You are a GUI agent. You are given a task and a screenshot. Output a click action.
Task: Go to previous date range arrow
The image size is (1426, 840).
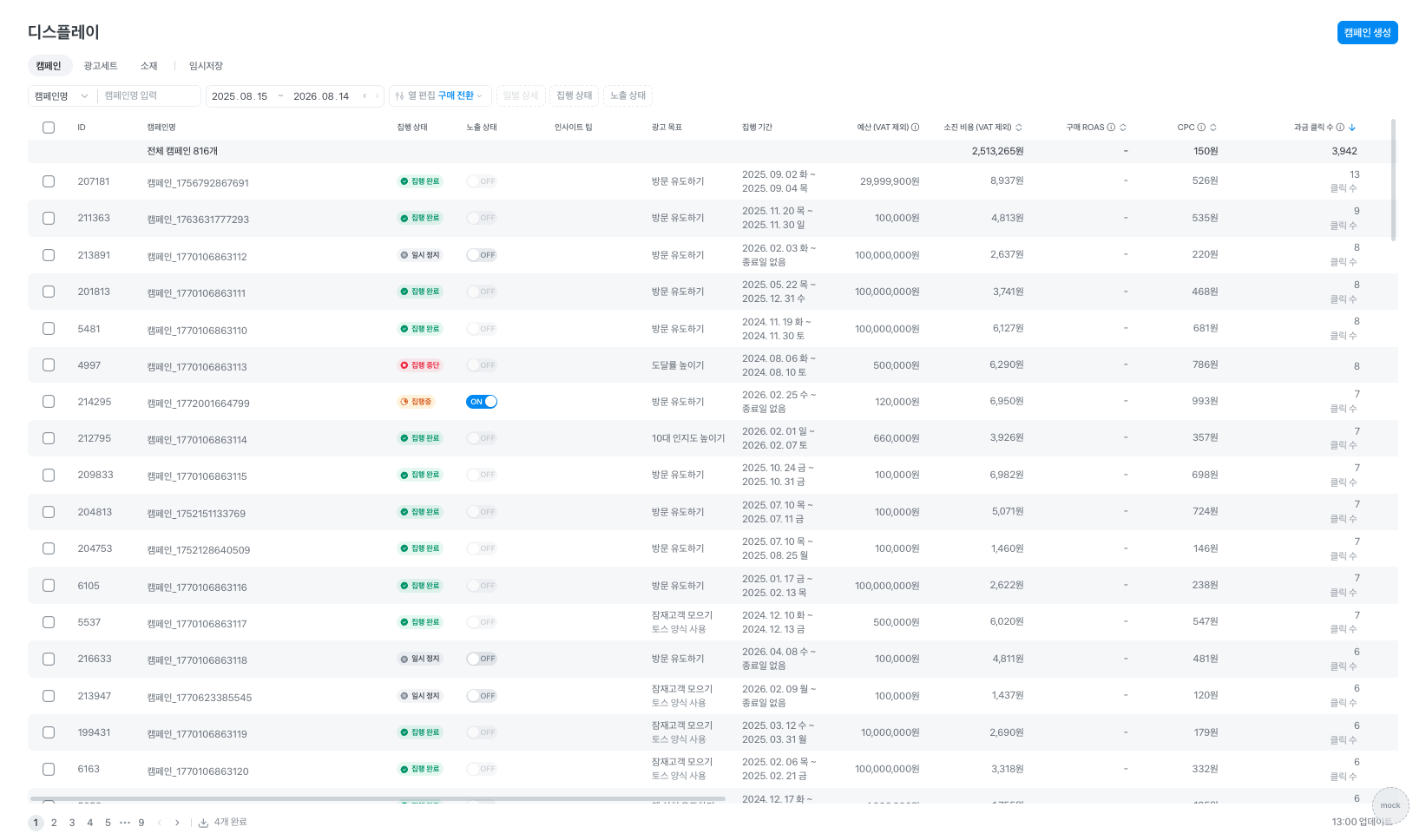tap(365, 96)
